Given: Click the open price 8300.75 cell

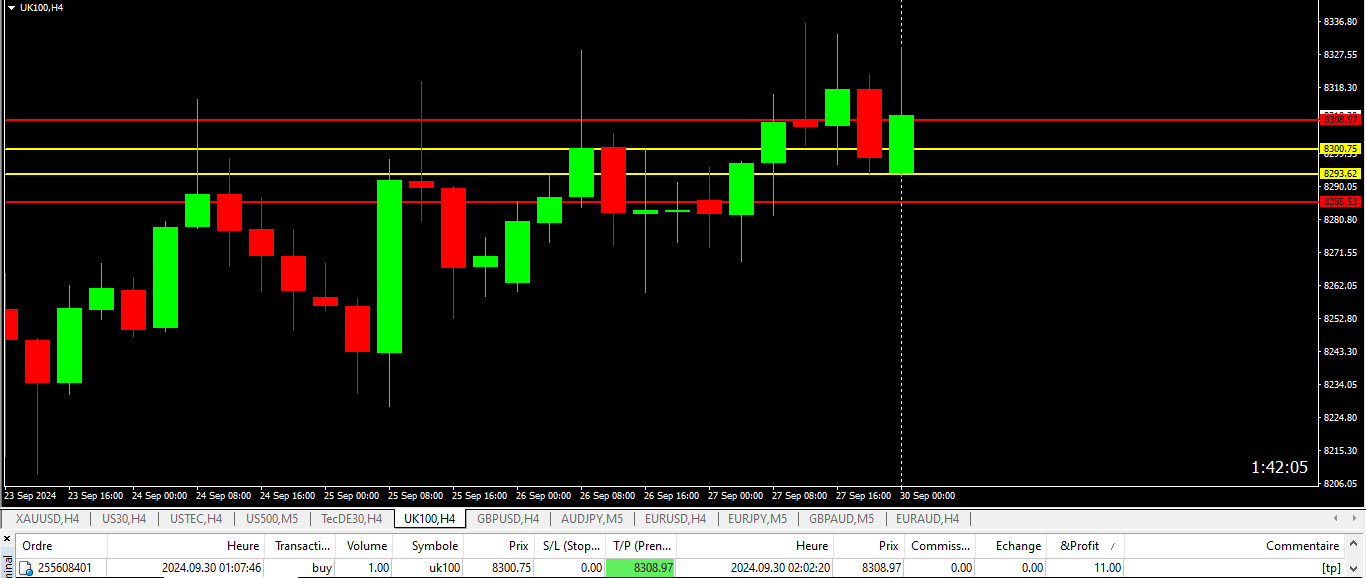Looking at the screenshot, I should coord(511,568).
